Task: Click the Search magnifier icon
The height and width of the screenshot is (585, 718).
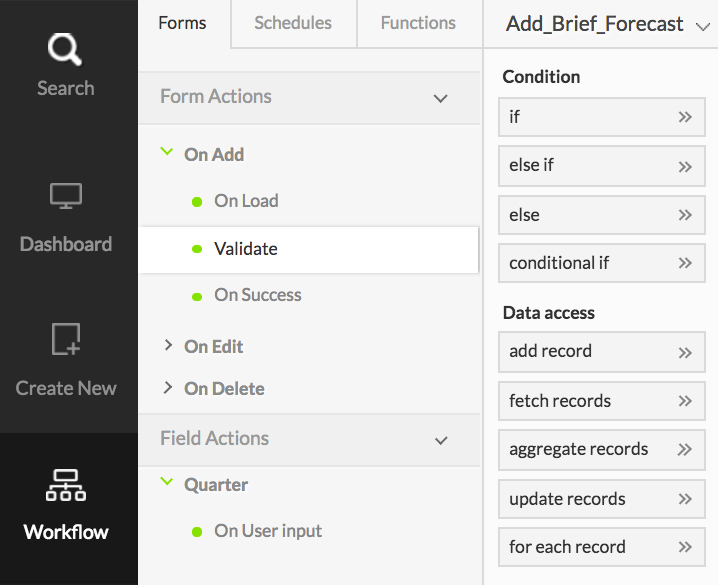Action: pos(66,49)
